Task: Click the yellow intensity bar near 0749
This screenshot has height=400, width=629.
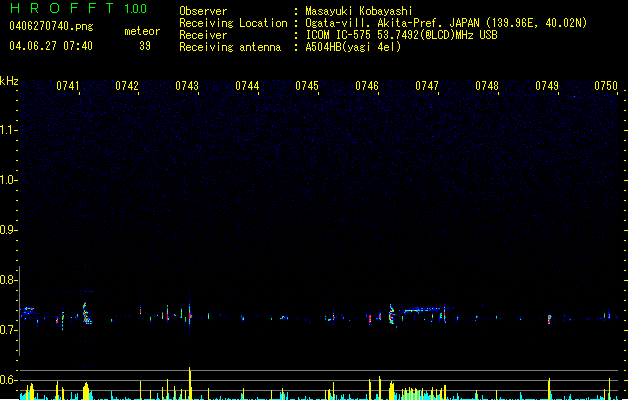Action: [x=549, y=389]
